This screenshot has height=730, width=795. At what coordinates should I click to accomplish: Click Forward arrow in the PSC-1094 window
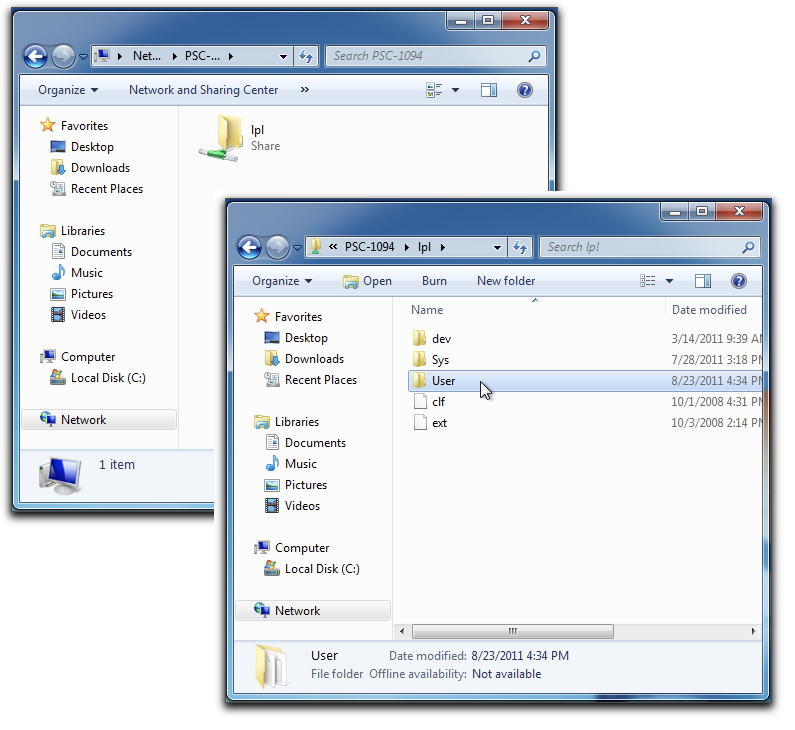point(63,56)
